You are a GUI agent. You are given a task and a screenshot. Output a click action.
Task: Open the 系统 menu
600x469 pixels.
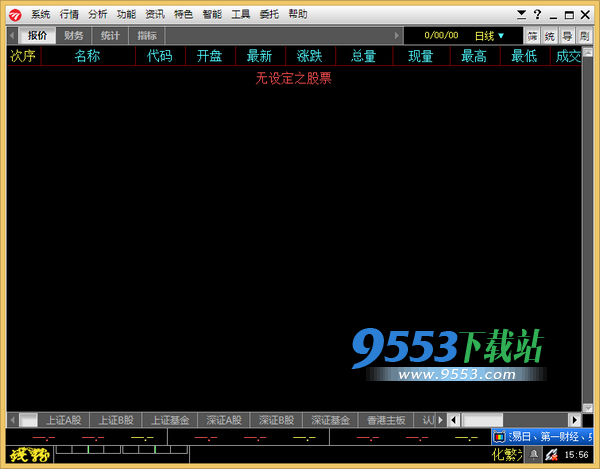pos(41,15)
